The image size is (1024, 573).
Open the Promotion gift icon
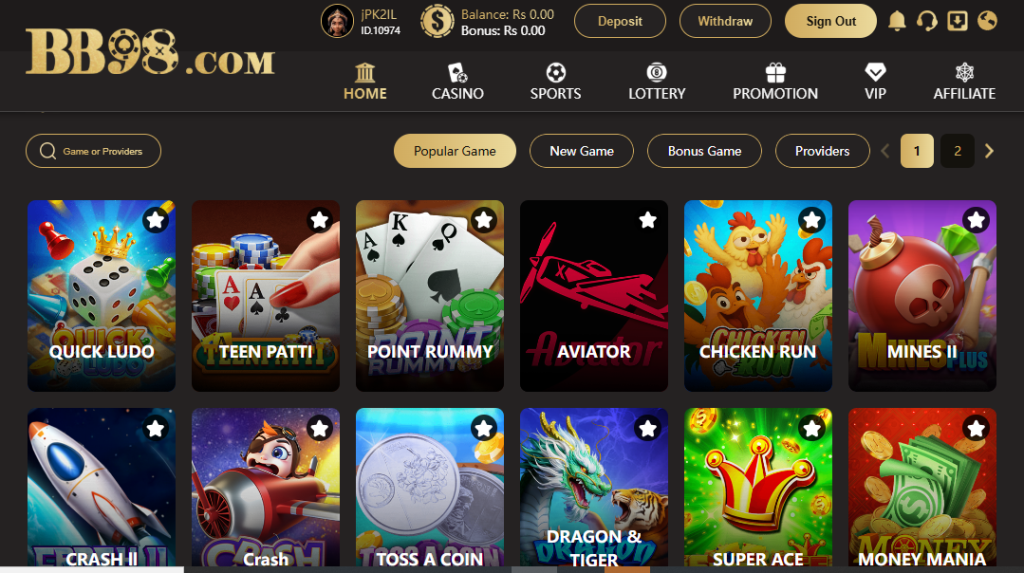775,73
